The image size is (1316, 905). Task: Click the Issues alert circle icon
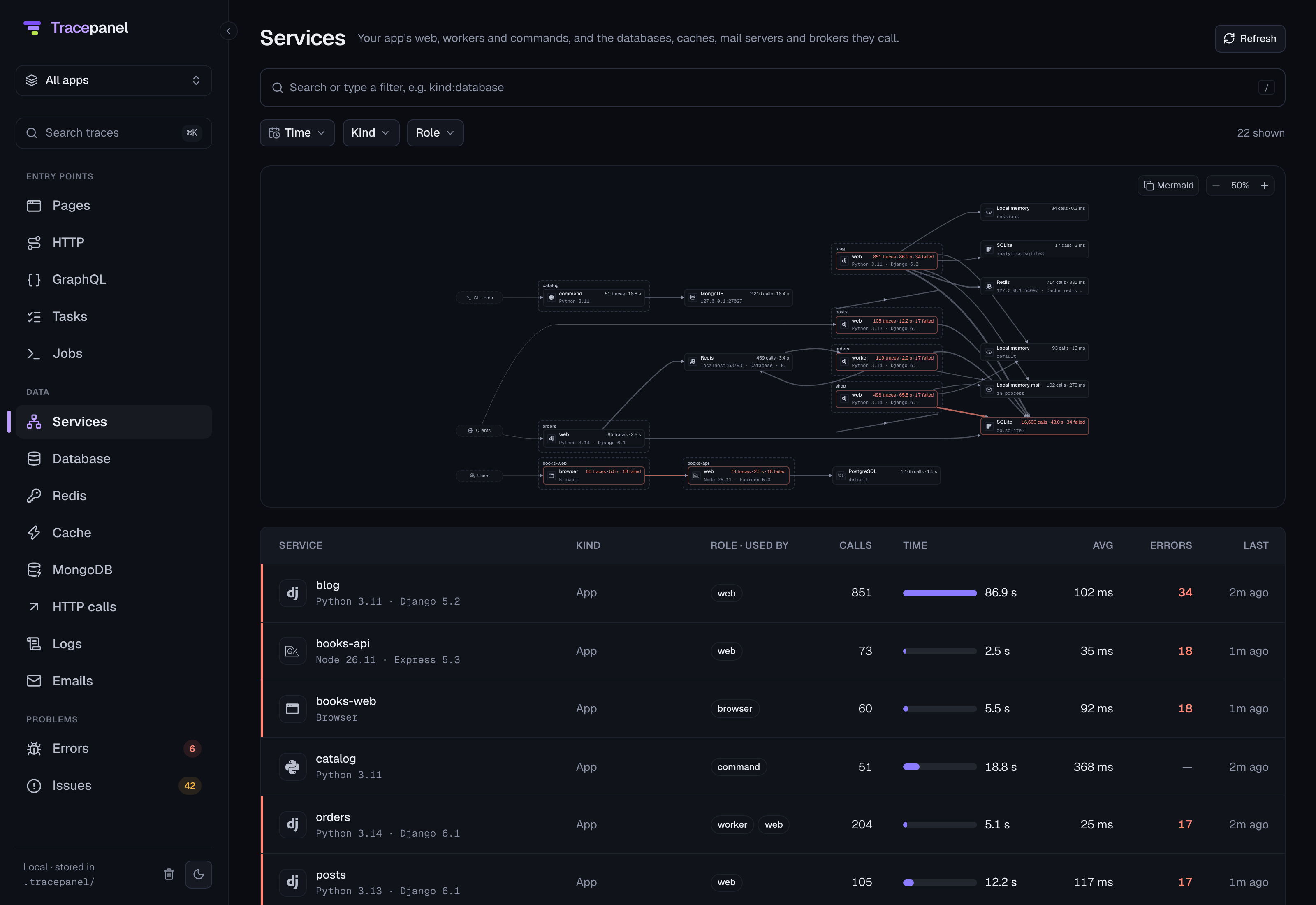pyautogui.click(x=34, y=786)
